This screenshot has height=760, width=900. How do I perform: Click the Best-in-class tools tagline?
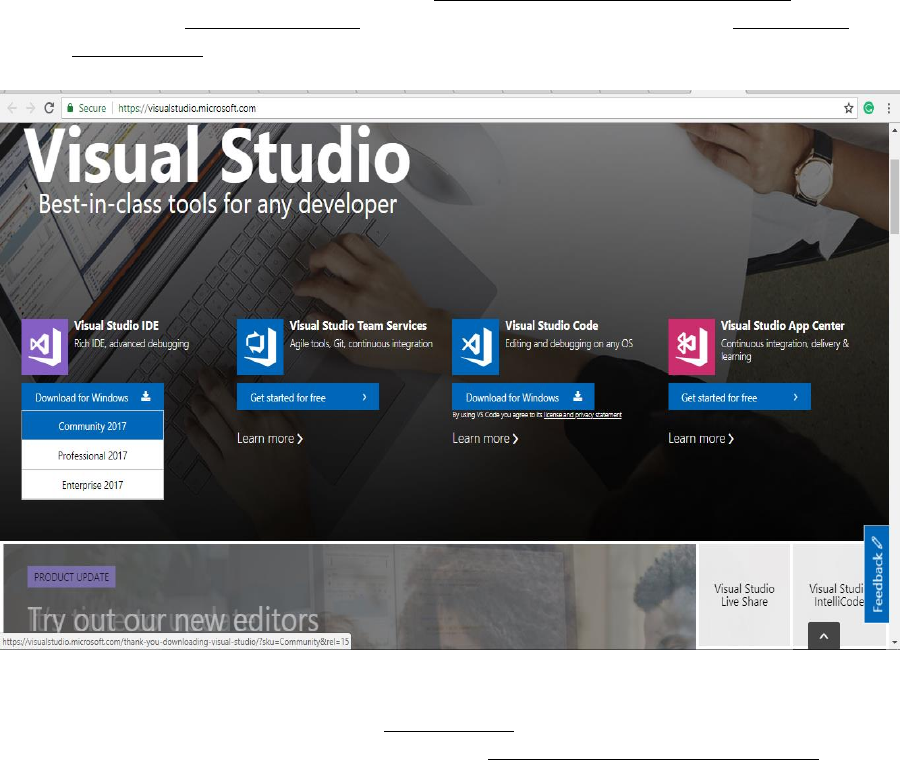[218, 204]
